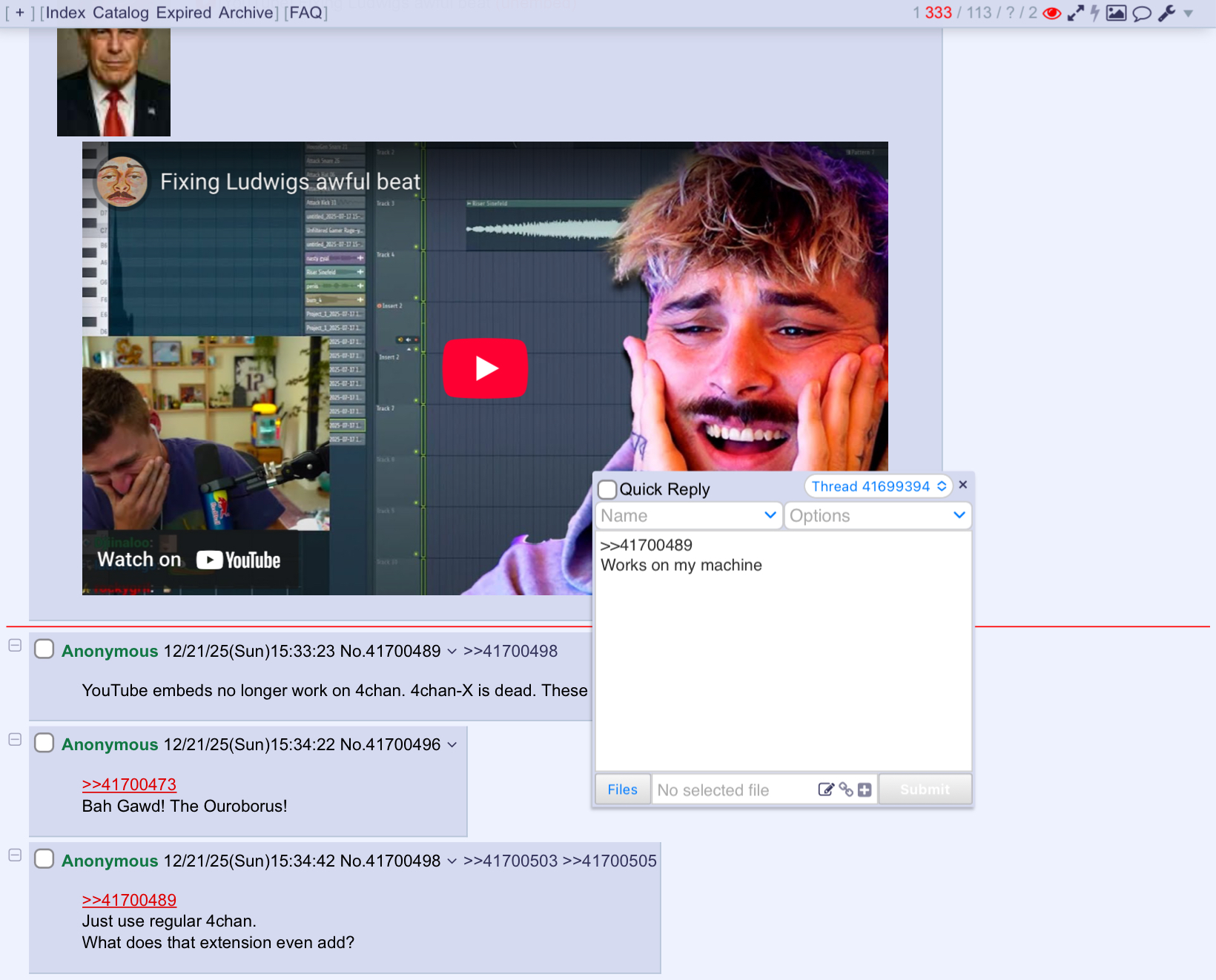Click the Submit button in Quick Reply
Image resolution: width=1216 pixels, height=980 pixels.
925,789
